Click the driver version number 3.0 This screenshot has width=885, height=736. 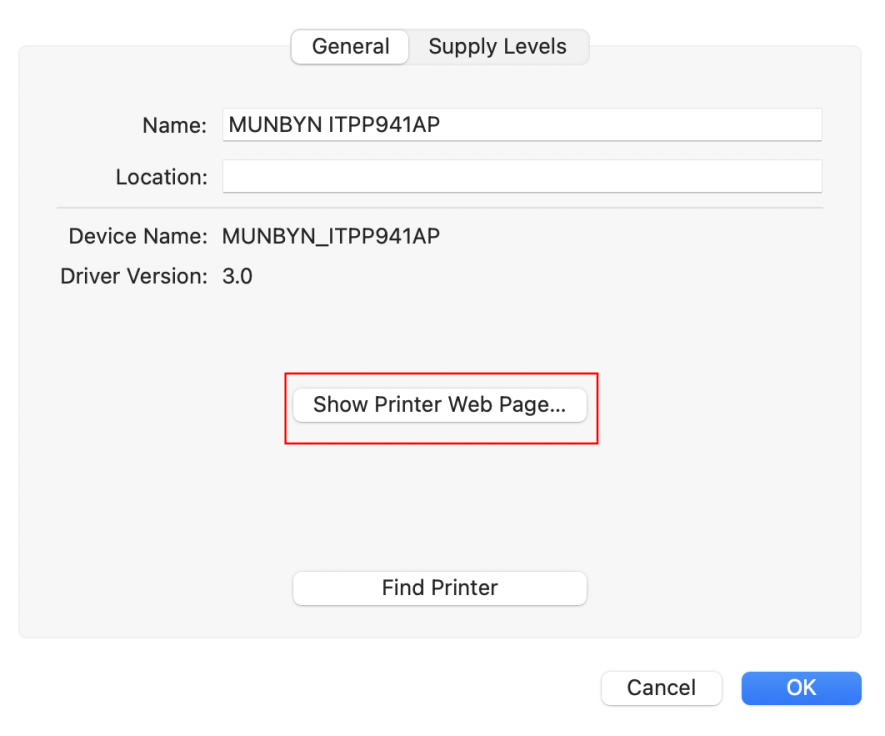click(237, 276)
